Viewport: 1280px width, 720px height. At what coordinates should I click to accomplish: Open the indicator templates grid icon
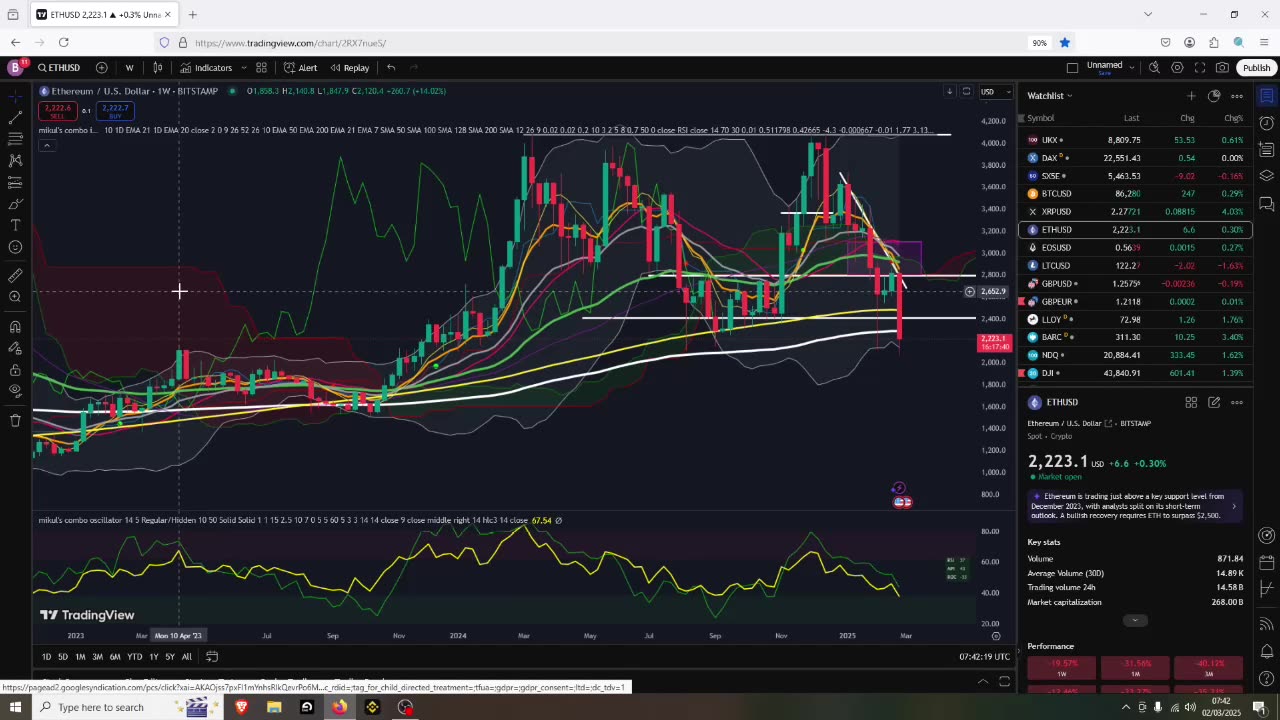tap(261, 68)
